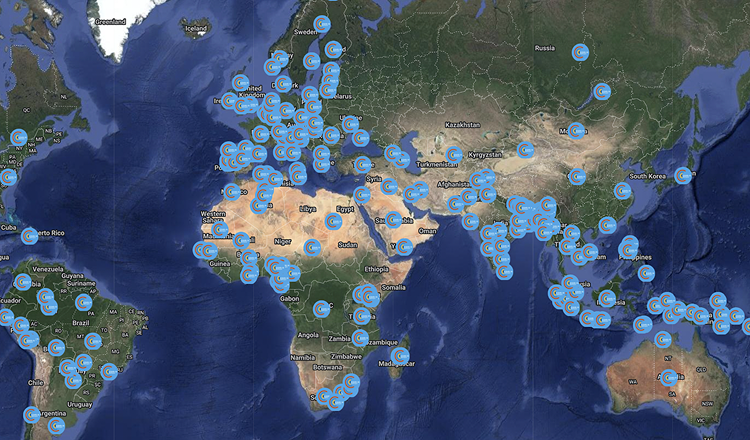Screen dimensions: 750x440
Task: Open the marker south of Oman label
Action: (405, 246)
